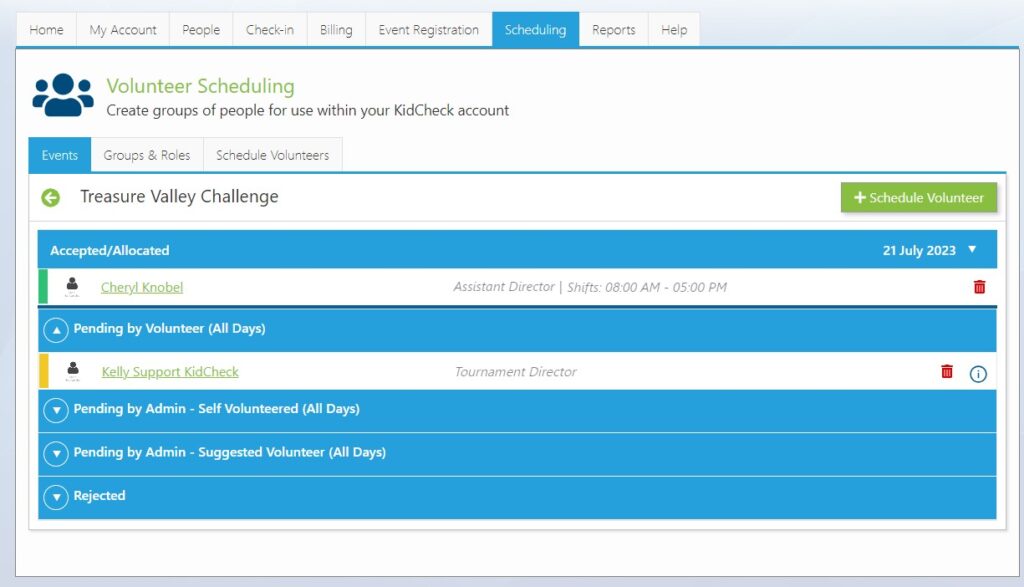This screenshot has width=1024, height=587.
Task: Click the yellow status bar beside Kelly
Action: click(44, 372)
